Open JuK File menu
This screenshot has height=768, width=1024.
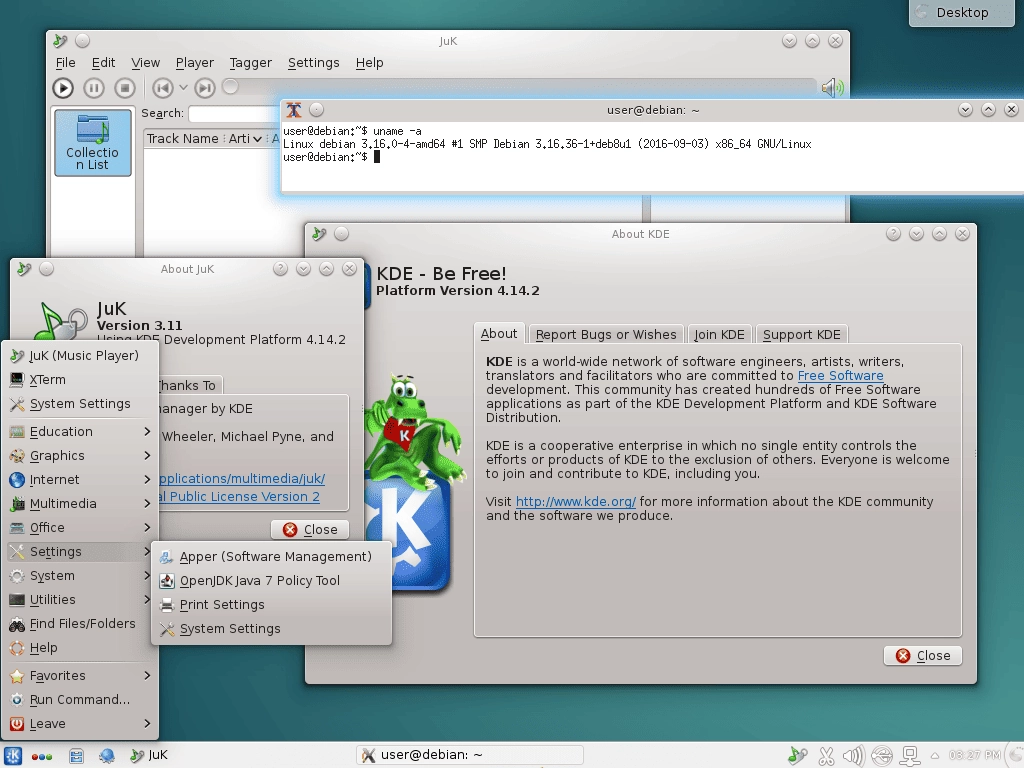point(65,63)
